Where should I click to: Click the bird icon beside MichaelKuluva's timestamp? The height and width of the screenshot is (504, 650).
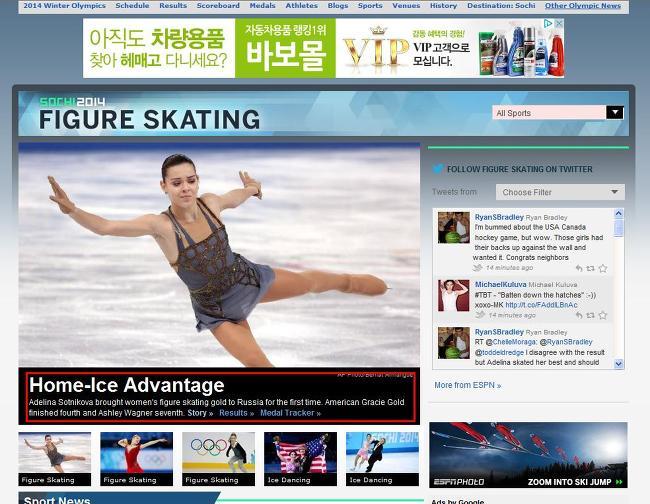[x=480, y=315]
